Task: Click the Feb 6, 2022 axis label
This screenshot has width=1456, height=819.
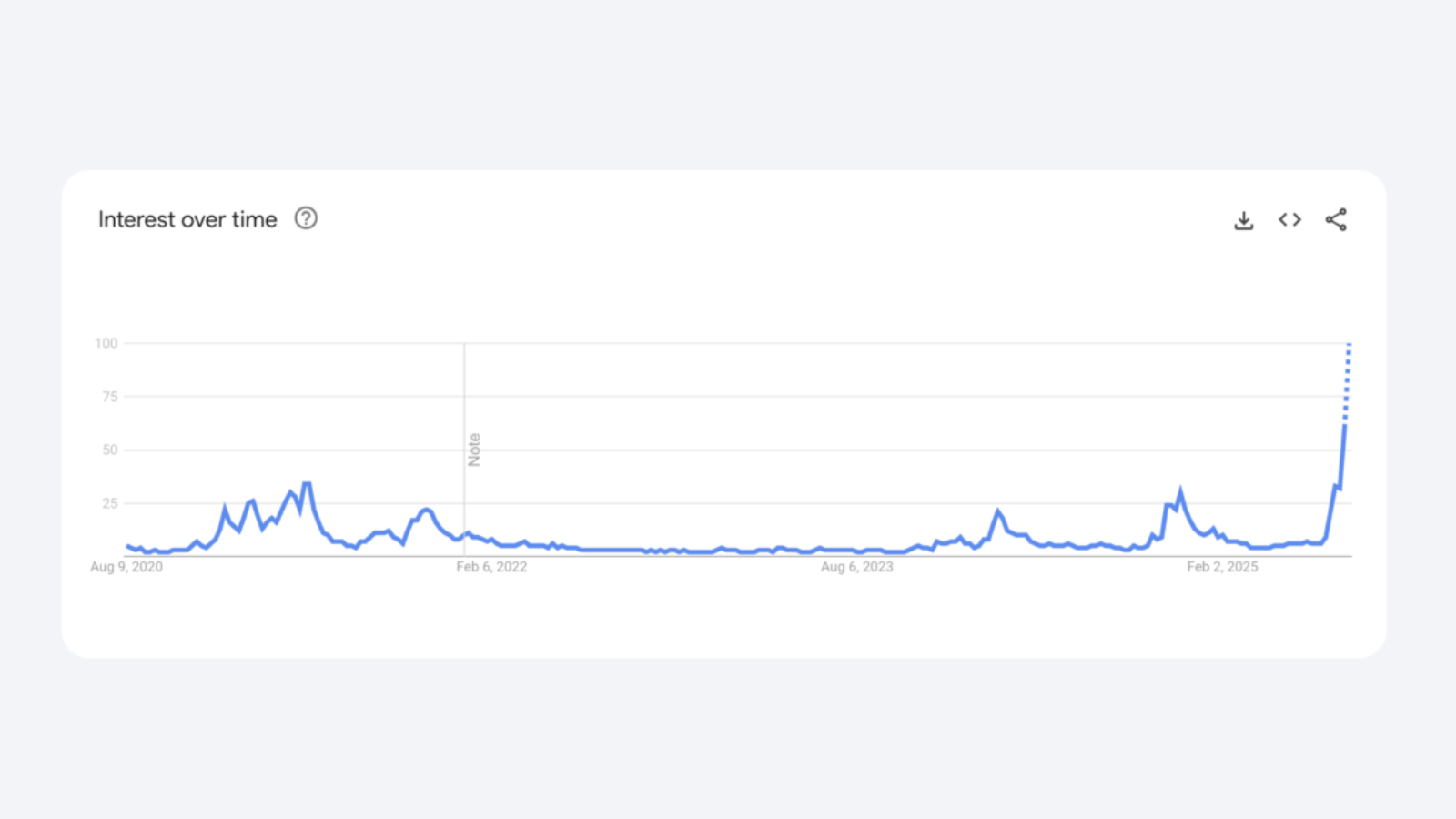Action: click(490, 566)
